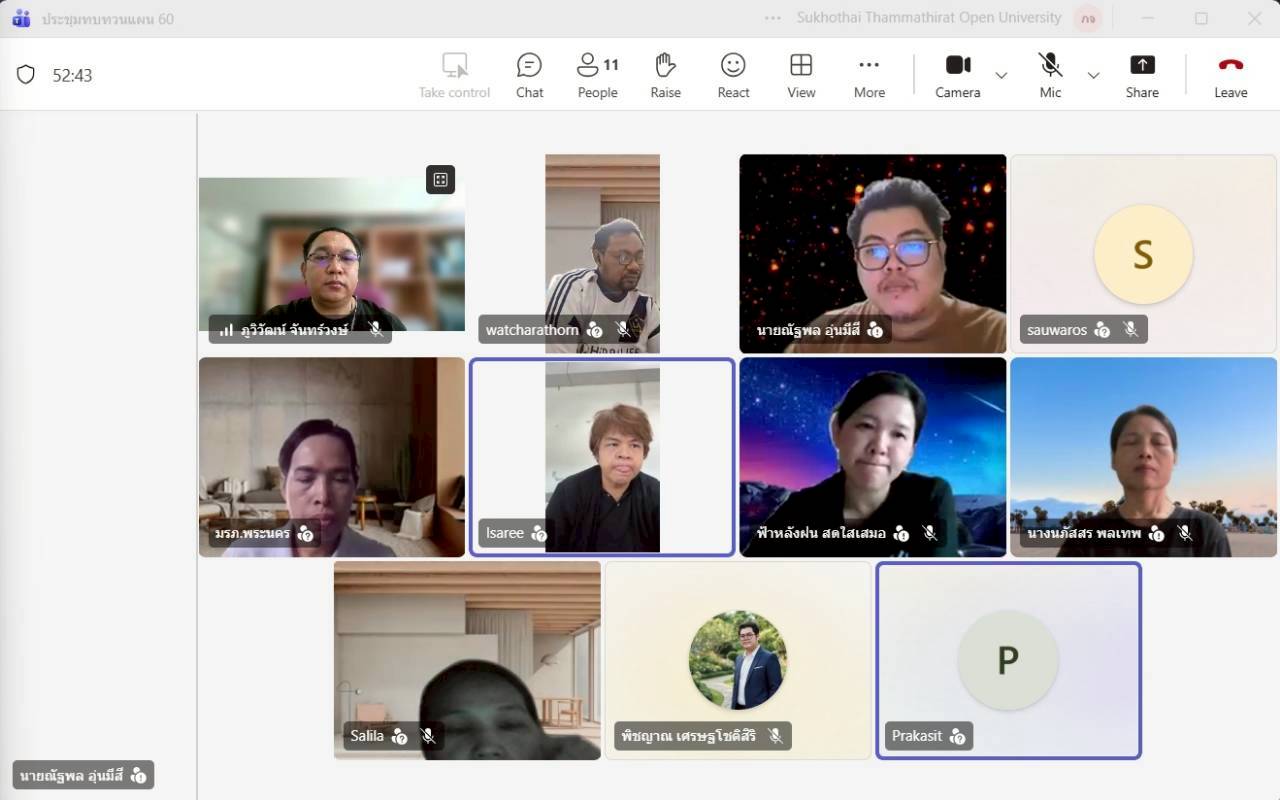Open title bar three-dots settings menu
Viewport: 1280px width, 800px height.
(772, 18)
